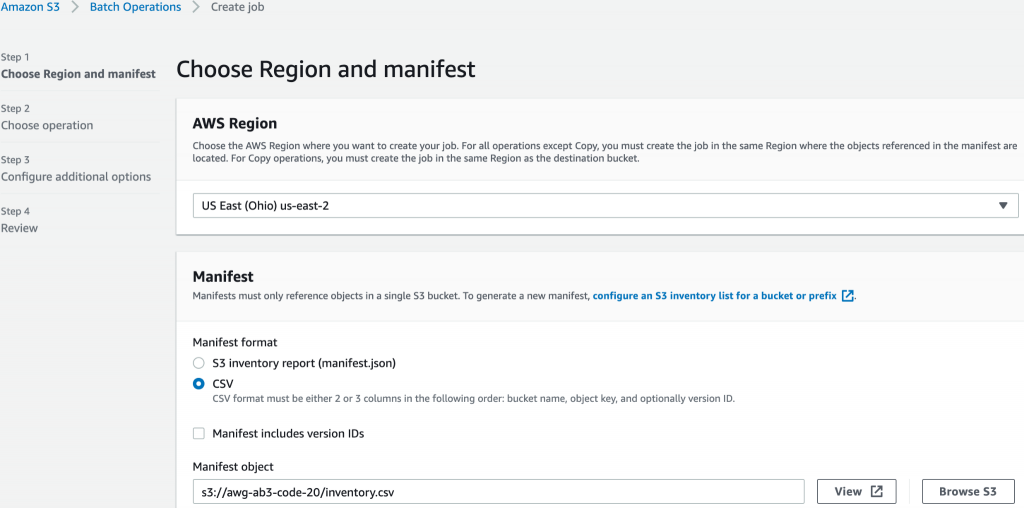Select Step 4 Review
1024x508 pixels.
point(20,228)
